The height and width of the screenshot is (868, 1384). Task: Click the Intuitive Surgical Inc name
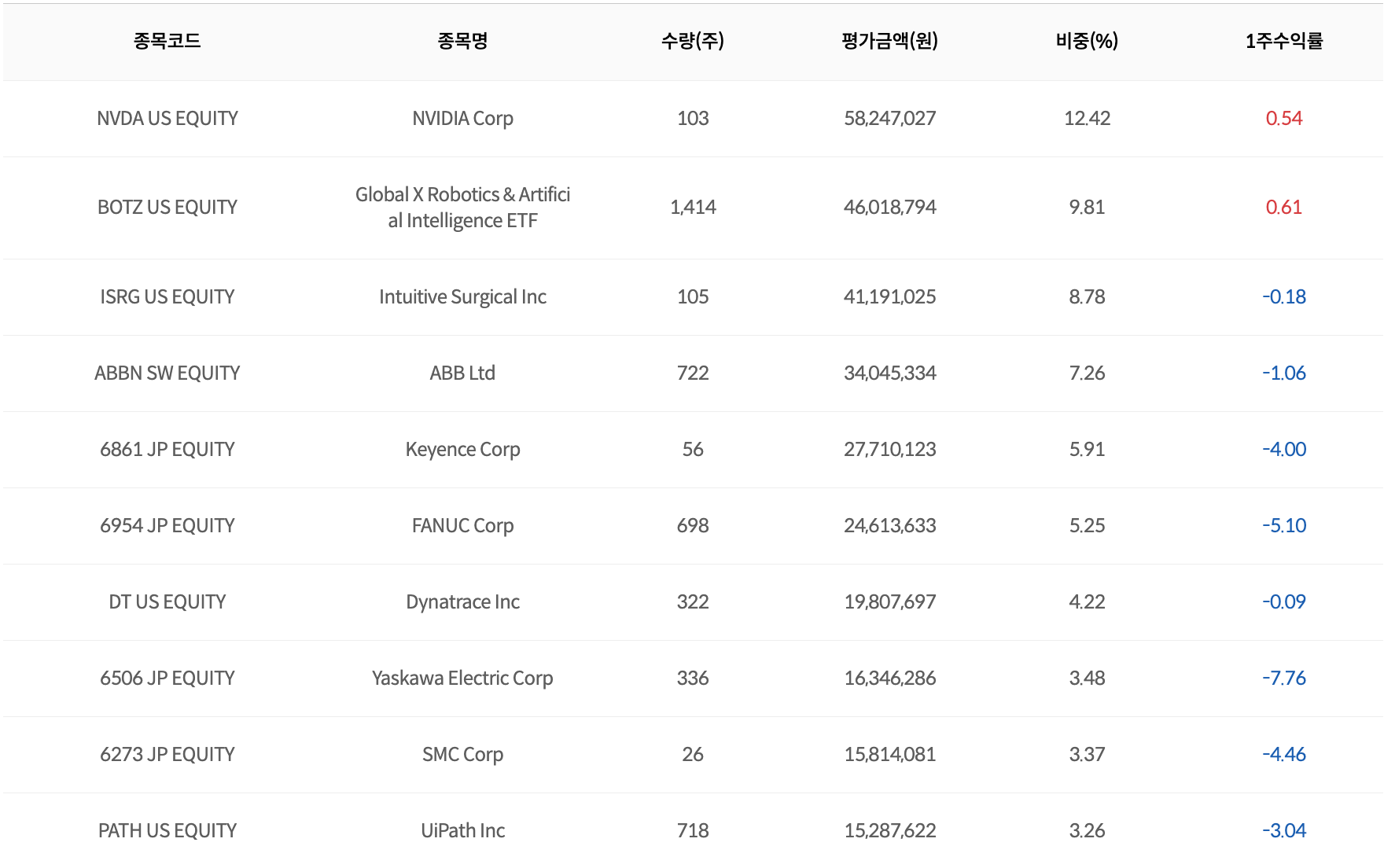click(x=462, y=296)
